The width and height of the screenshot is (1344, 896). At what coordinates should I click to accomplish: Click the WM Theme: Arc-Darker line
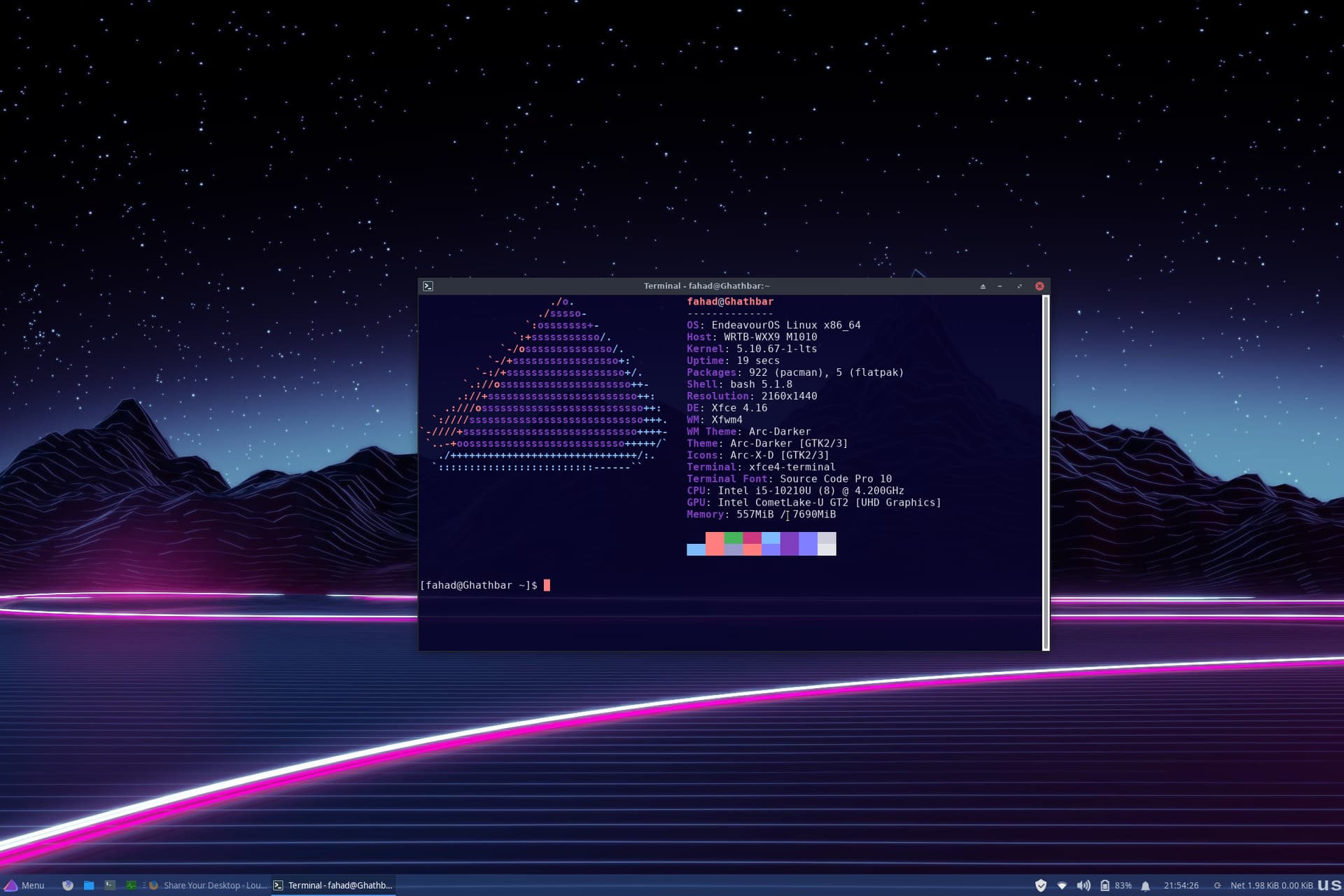coord(748,432)
